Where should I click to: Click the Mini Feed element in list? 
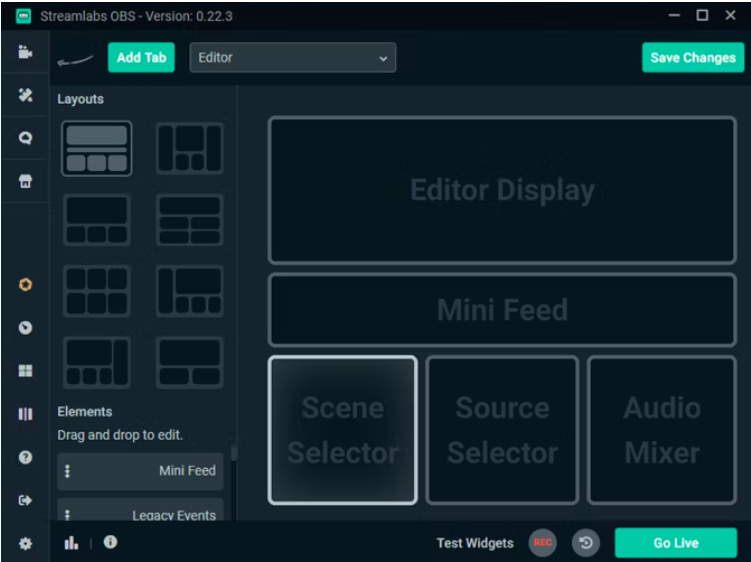140,471
